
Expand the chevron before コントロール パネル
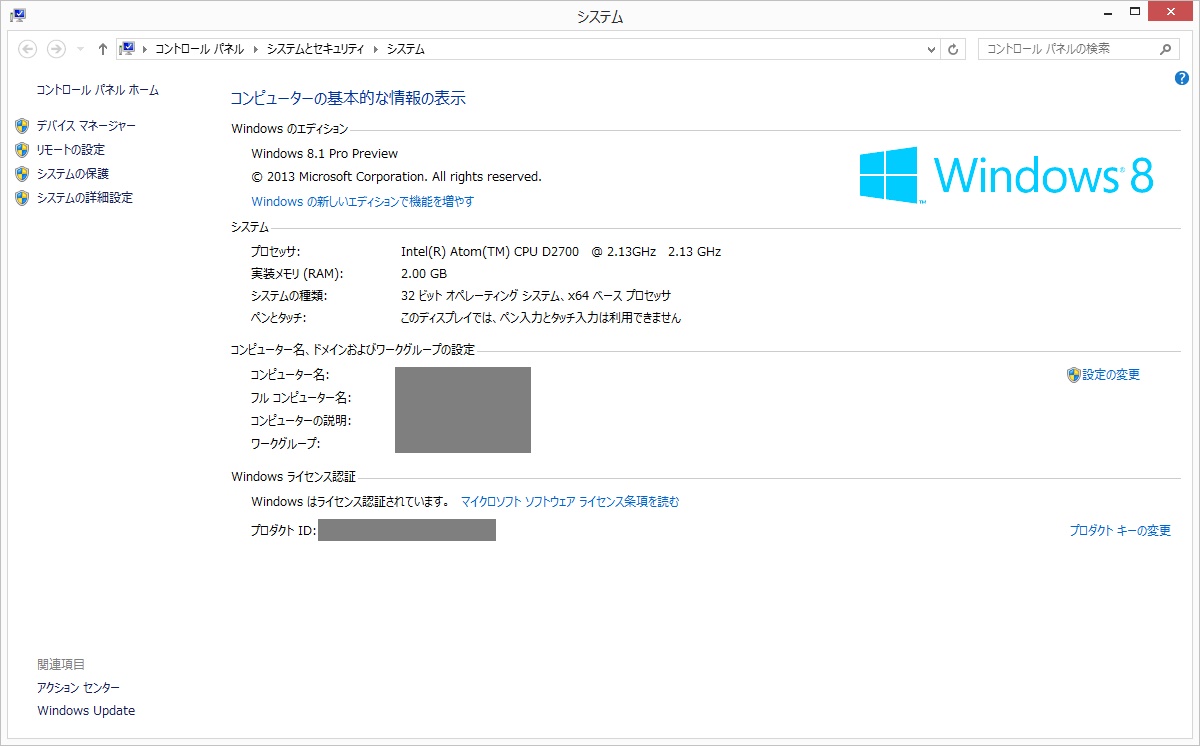145,49
